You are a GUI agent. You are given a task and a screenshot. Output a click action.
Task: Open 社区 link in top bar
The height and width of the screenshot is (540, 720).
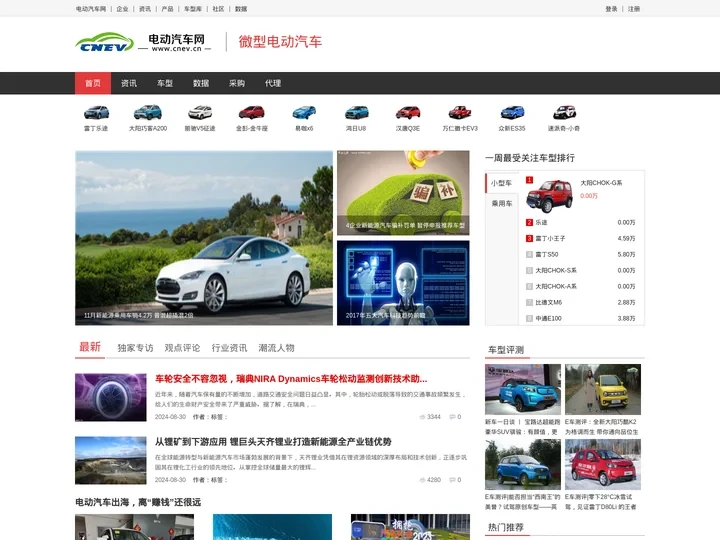(218, 9)
